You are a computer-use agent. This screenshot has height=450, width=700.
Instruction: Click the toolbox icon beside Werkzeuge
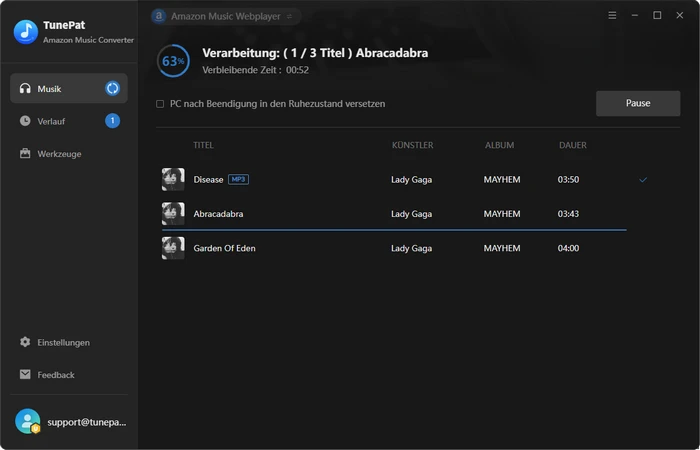coord(25,154)
